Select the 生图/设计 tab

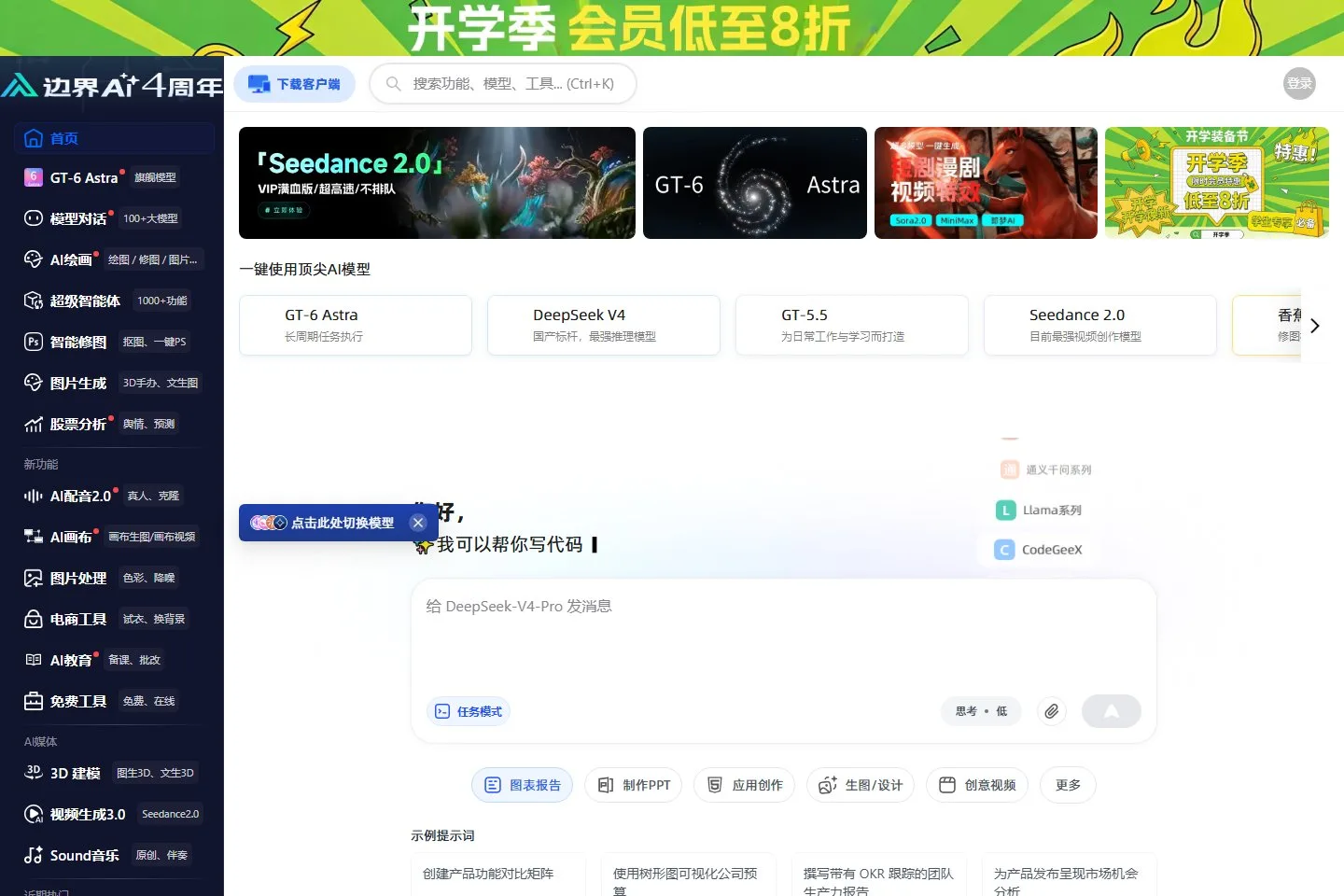[x=861, y=785]
